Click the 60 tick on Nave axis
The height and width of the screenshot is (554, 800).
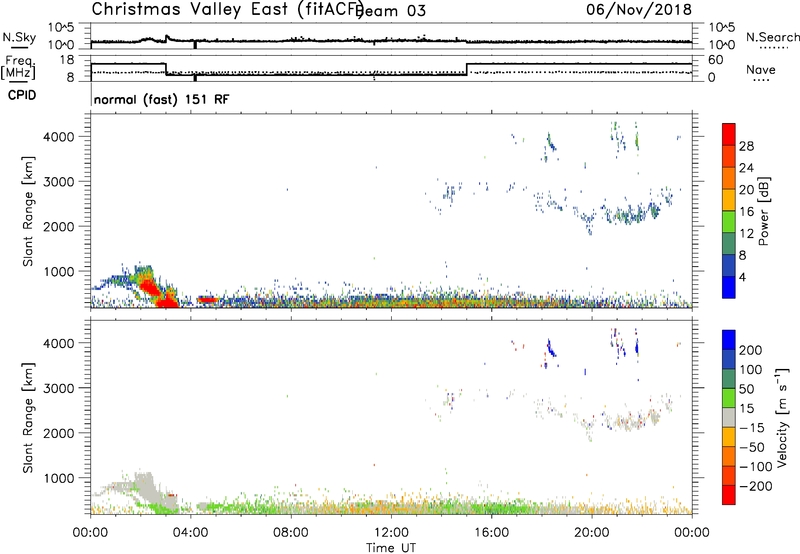tap(716, 60)
